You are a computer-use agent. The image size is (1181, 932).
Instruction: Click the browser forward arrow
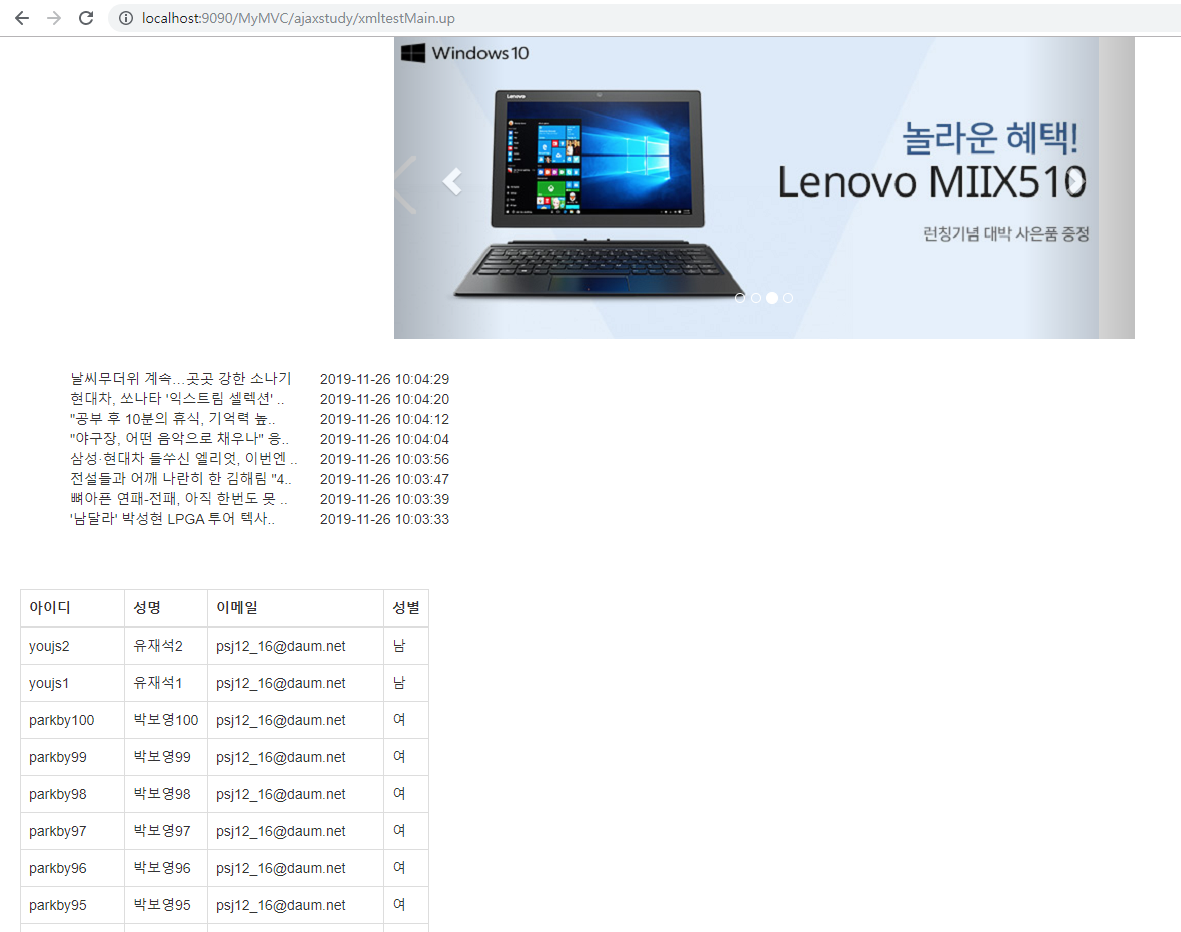coord(53,18)
